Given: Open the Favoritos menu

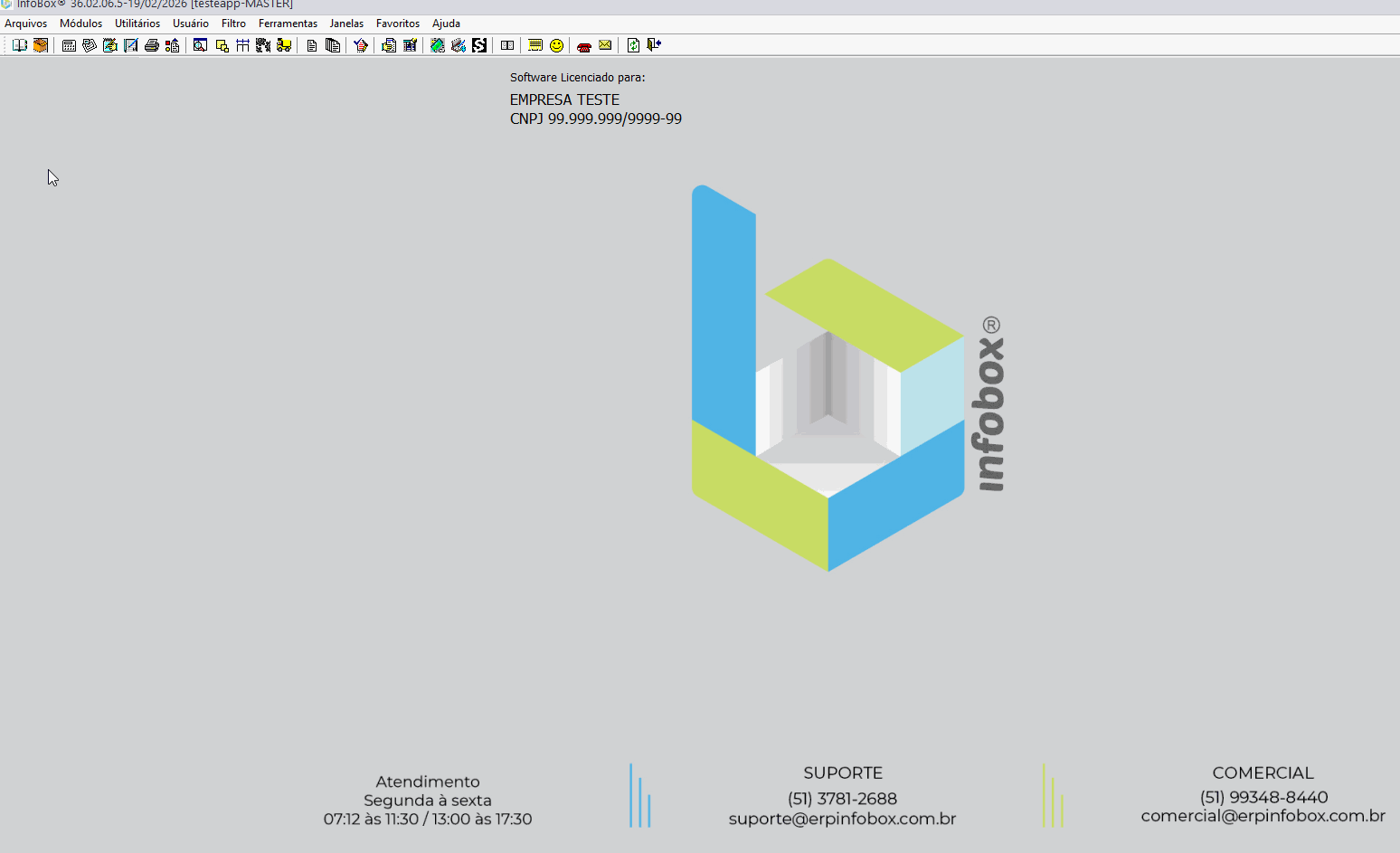Looking at the screenshot, I should (398, 24).
